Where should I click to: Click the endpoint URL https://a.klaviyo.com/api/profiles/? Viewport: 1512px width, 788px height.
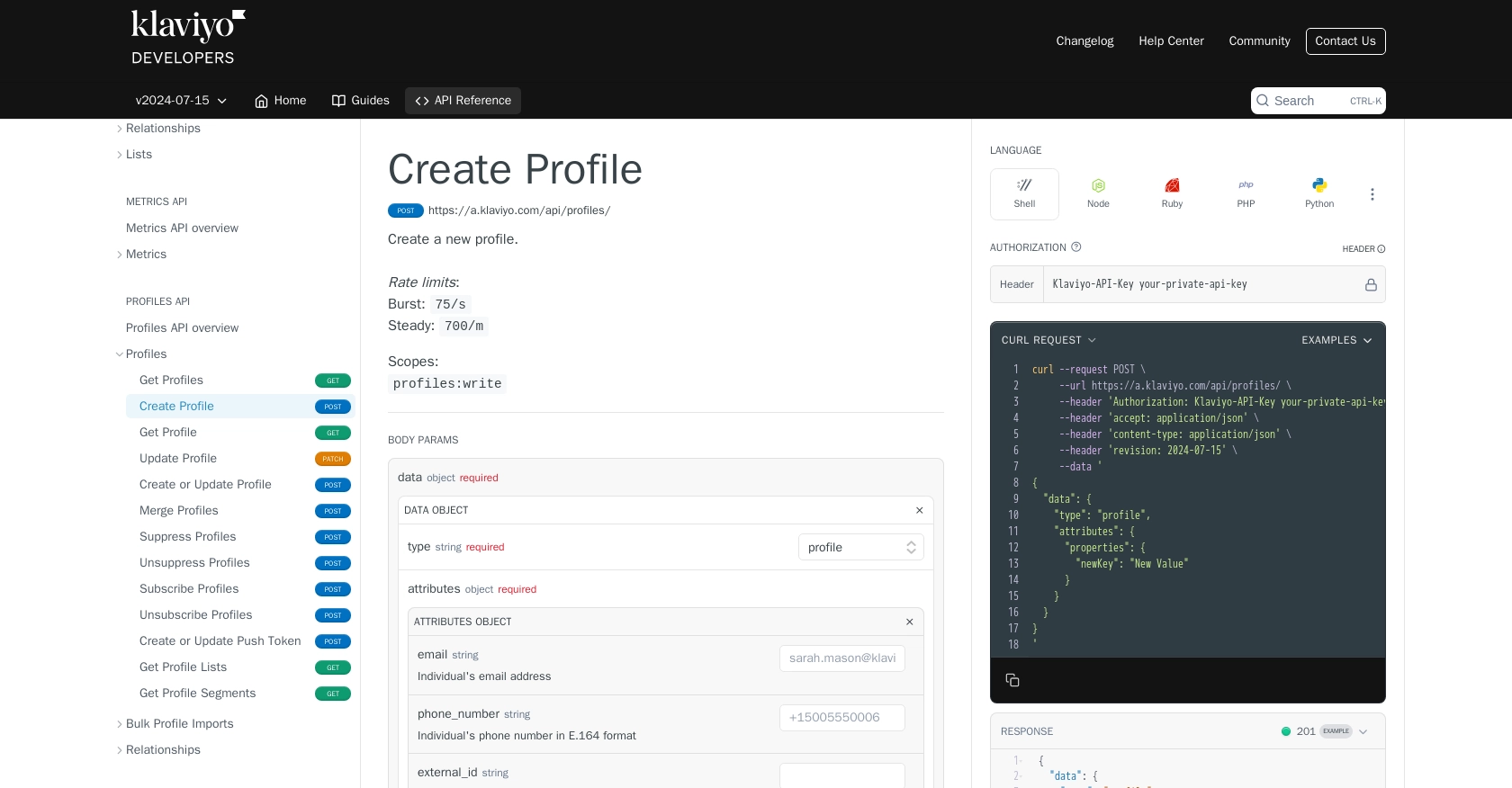coord(519,210)
